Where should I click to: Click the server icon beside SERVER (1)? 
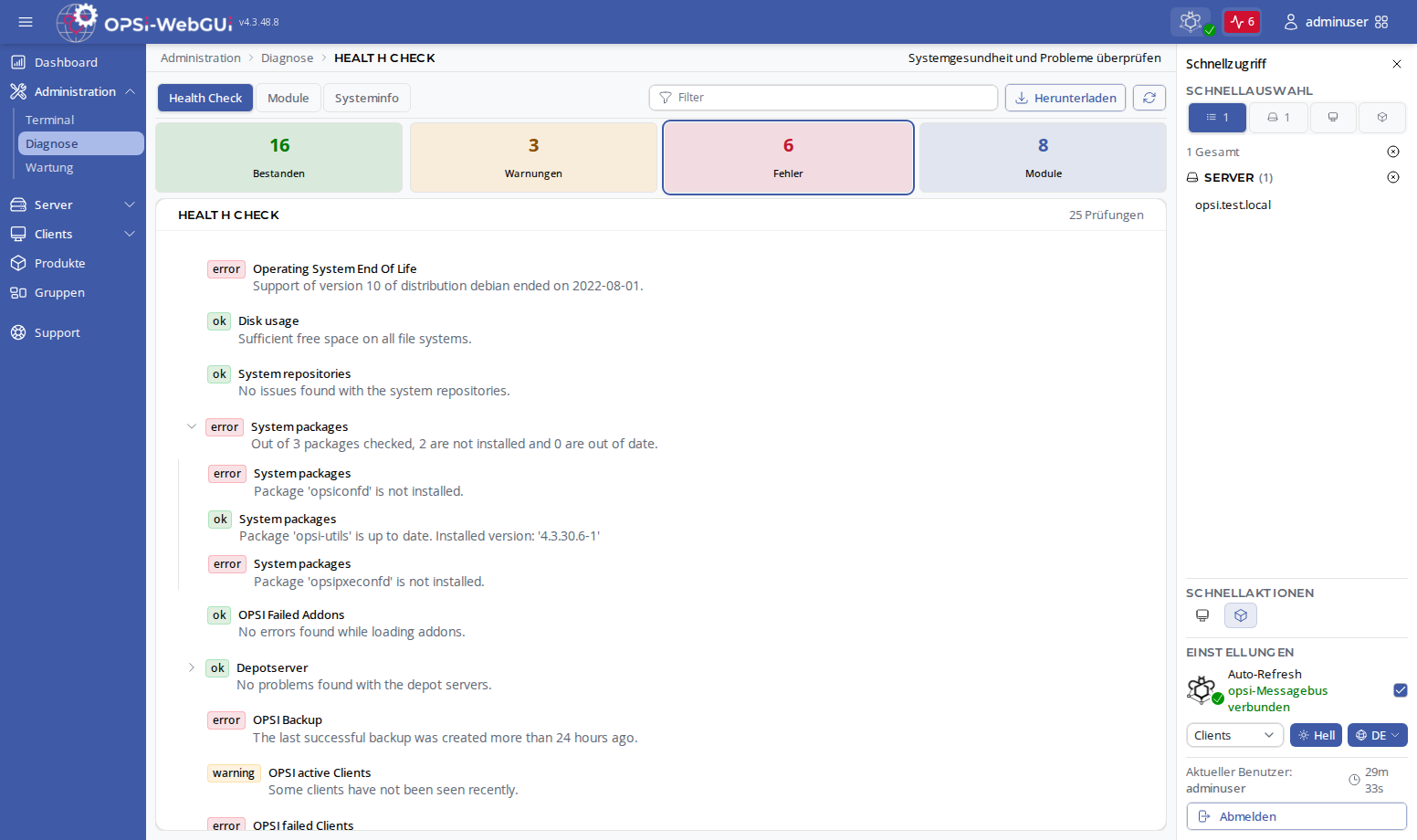[x=1192, y=177]
